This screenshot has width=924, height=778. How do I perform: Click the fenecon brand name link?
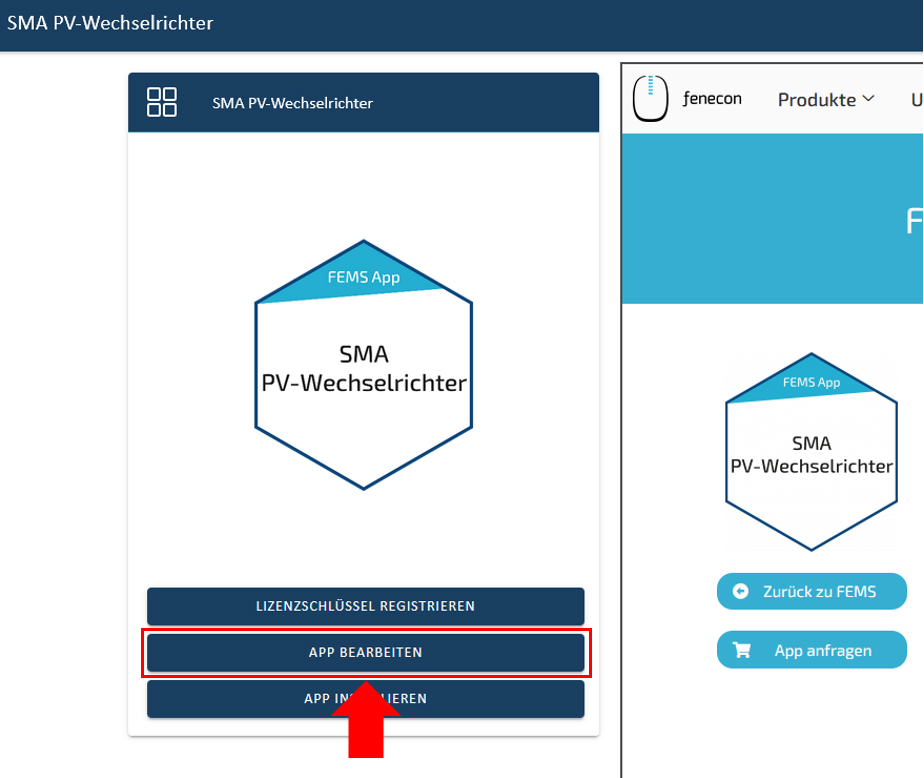pos(712,98)
